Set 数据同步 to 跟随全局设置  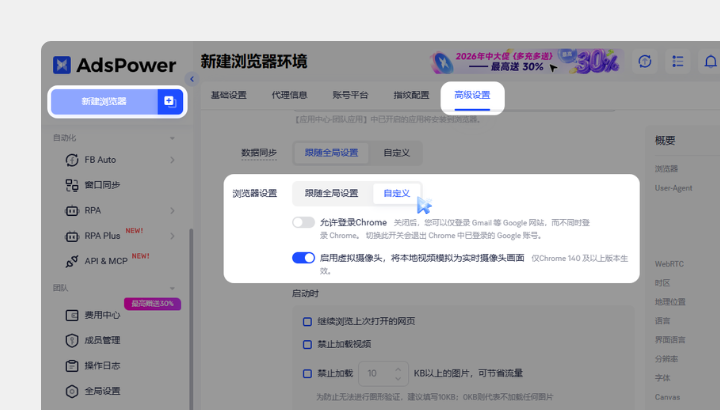point(332,153)
